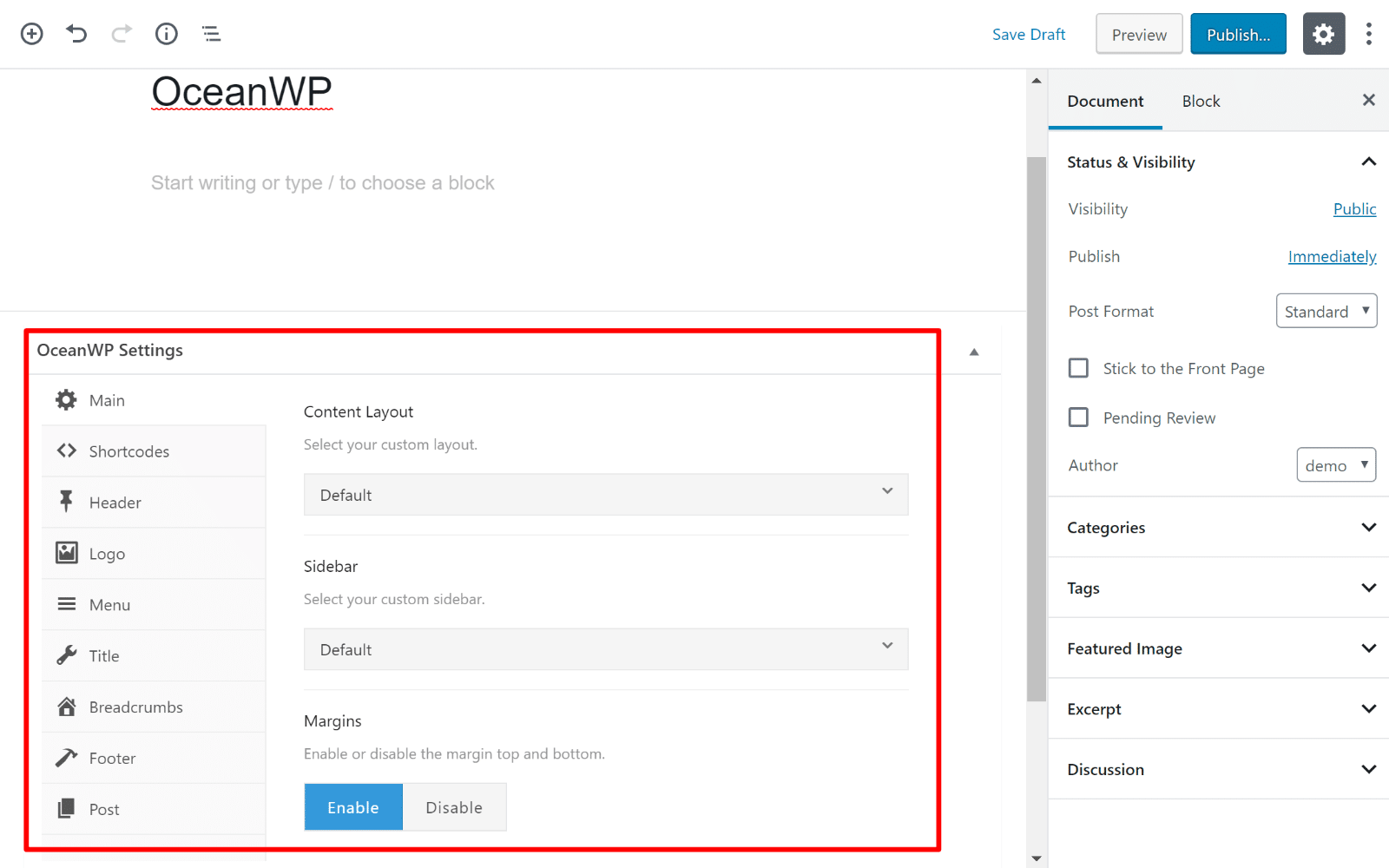Click the OceanWP post title field

click(x=242, y=92)
